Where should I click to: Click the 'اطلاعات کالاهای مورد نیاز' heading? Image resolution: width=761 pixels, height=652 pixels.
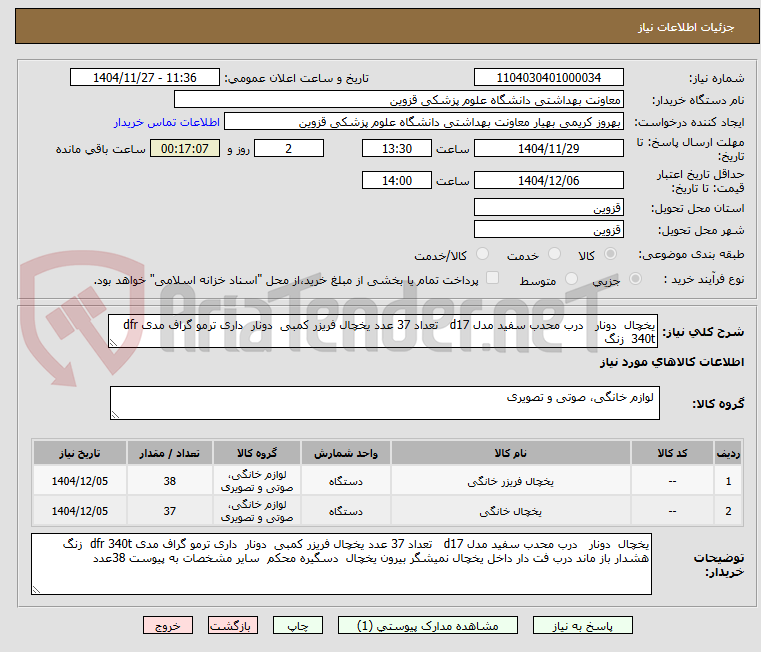[x=672, y=362]
